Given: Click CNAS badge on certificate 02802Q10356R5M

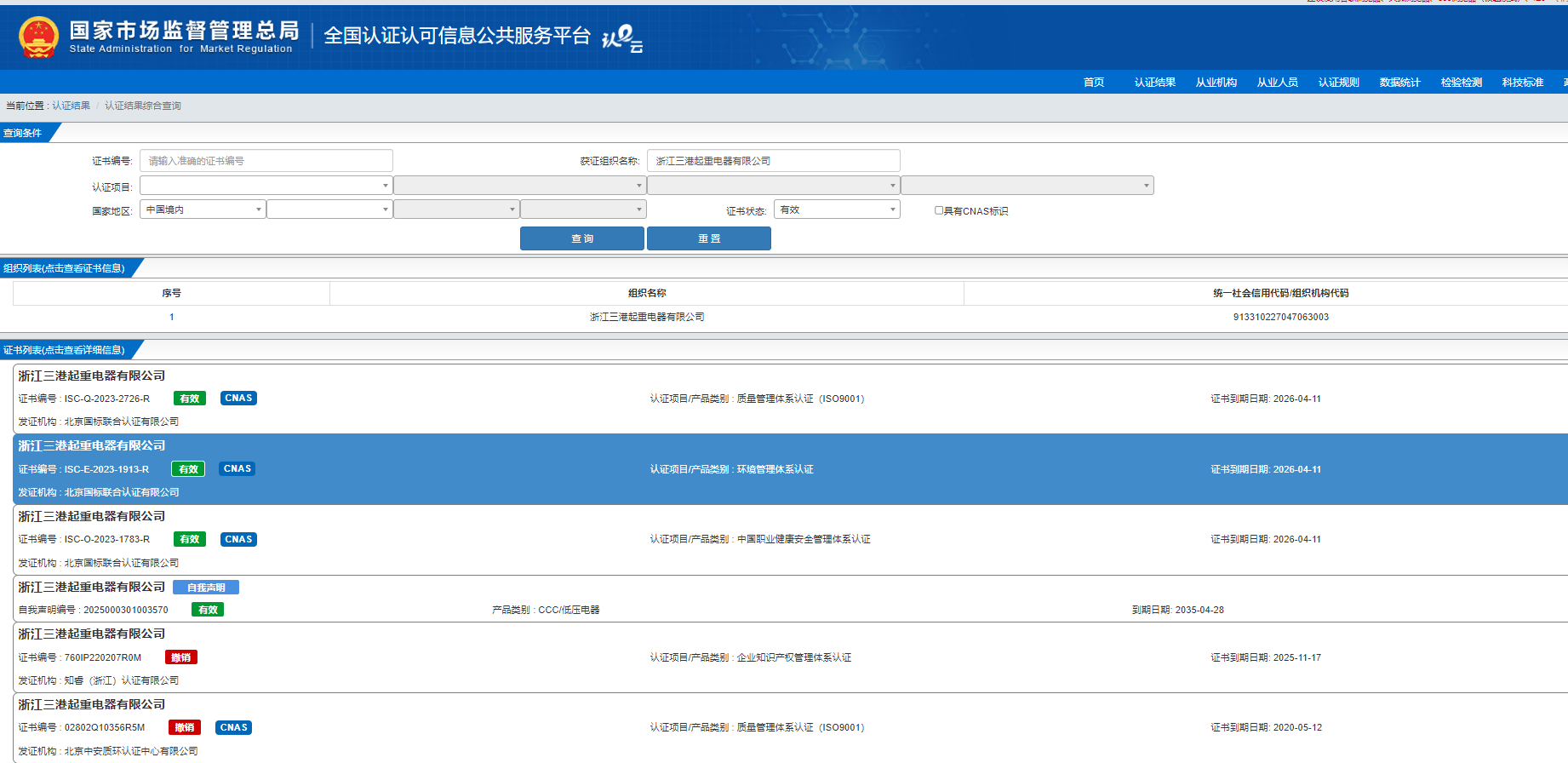Looking at the screenshot, I should point(233,728).
